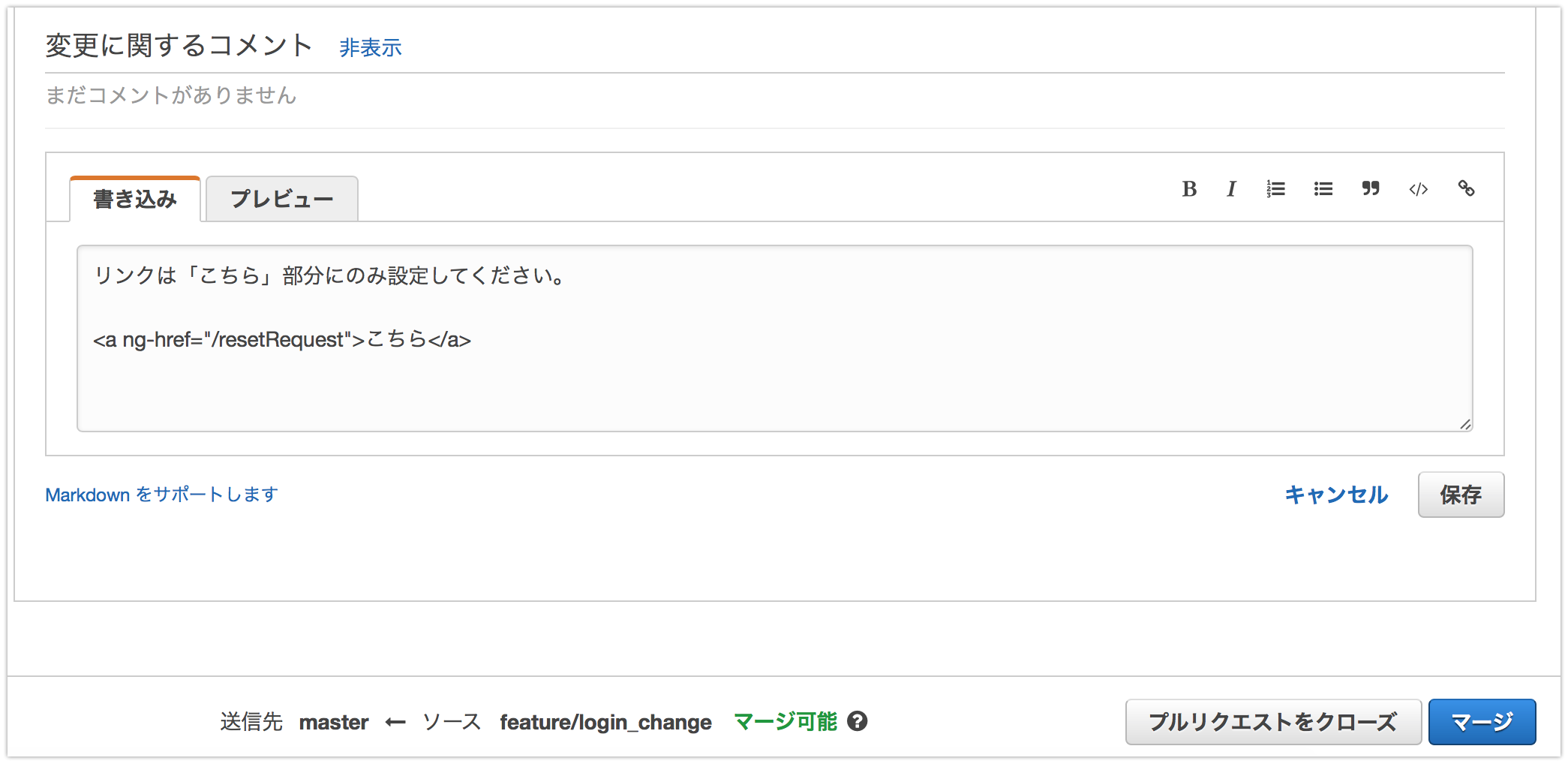1568x764 pixels.
Task: Click the キャンセル link
Action: pyautogui.click(x=1336, y=495)
